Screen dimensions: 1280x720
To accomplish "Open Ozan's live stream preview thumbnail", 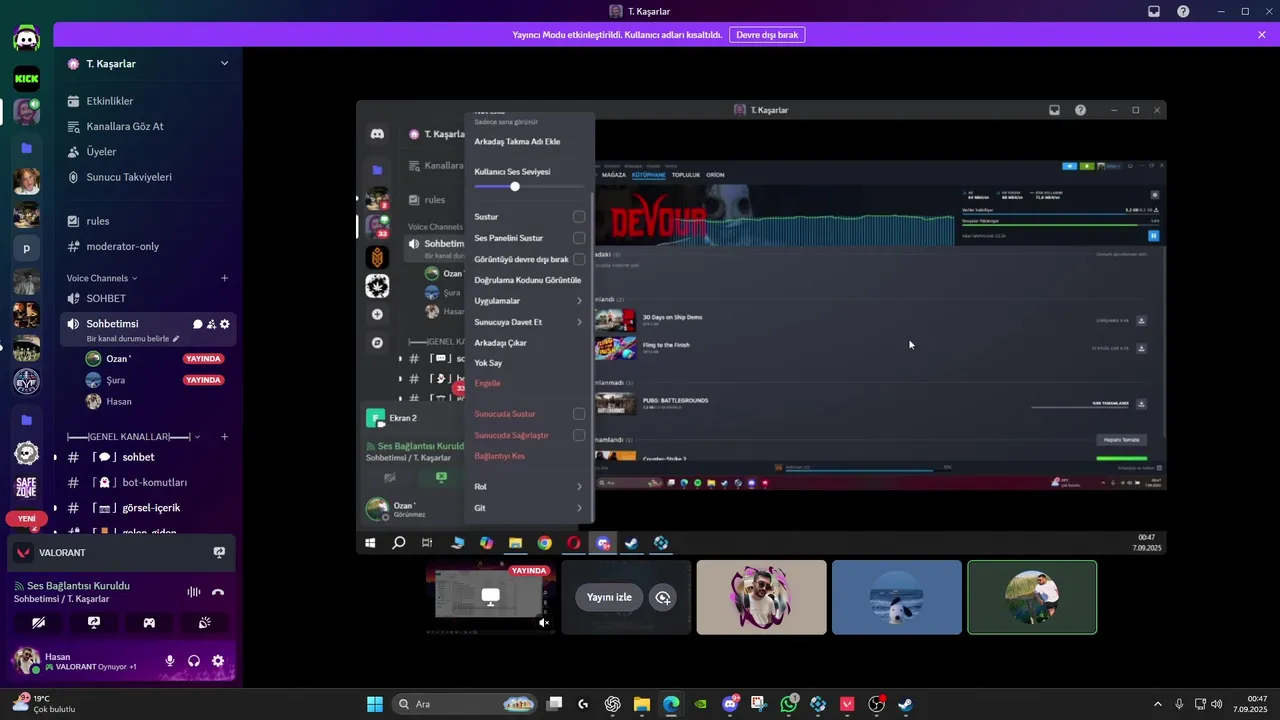I will pyautogui.click(x=490, y=597).
